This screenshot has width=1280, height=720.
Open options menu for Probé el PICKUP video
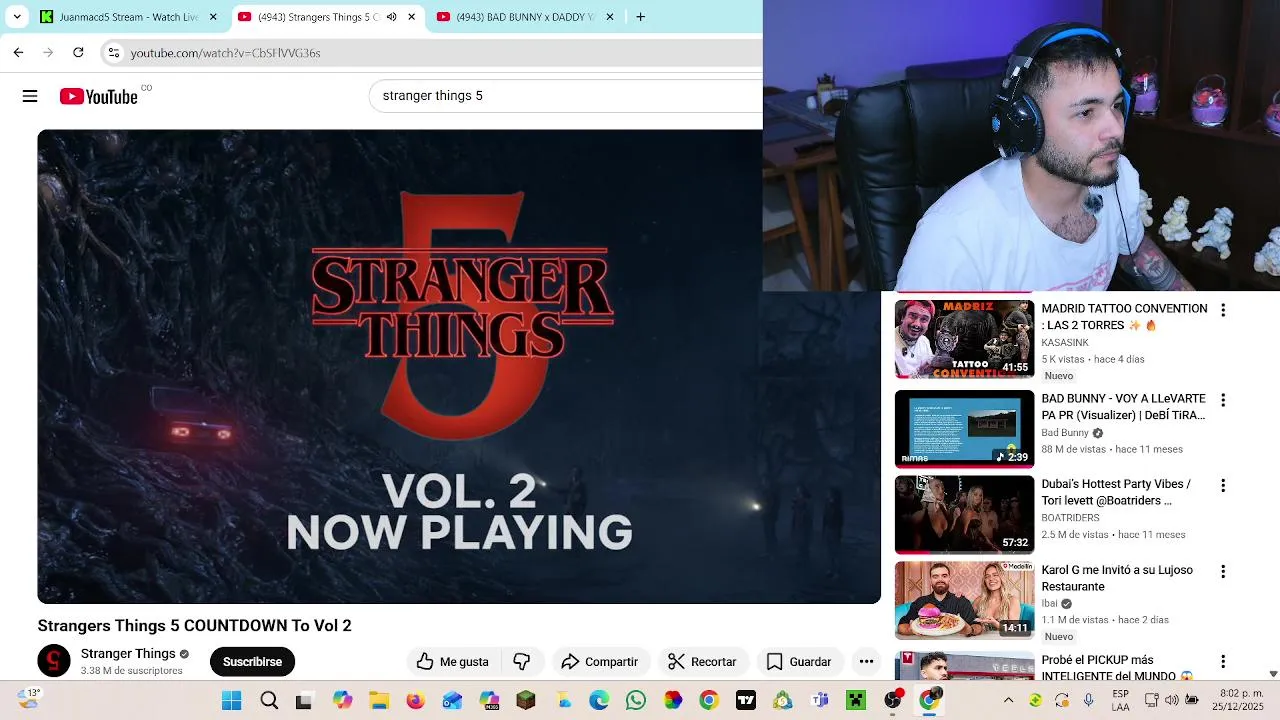1222,661
